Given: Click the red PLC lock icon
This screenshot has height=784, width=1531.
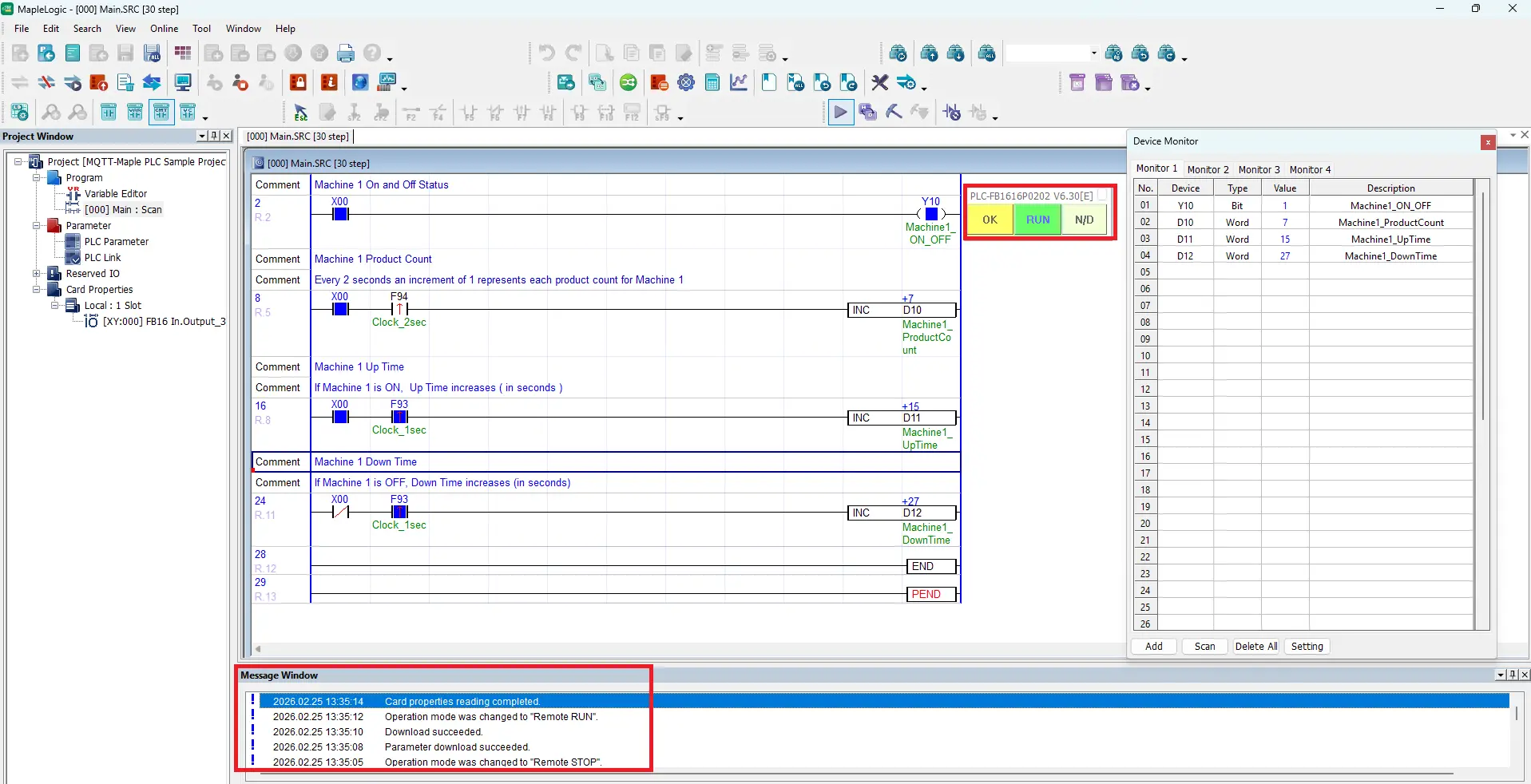Looking at the screenshot, I should click(298, 82).
